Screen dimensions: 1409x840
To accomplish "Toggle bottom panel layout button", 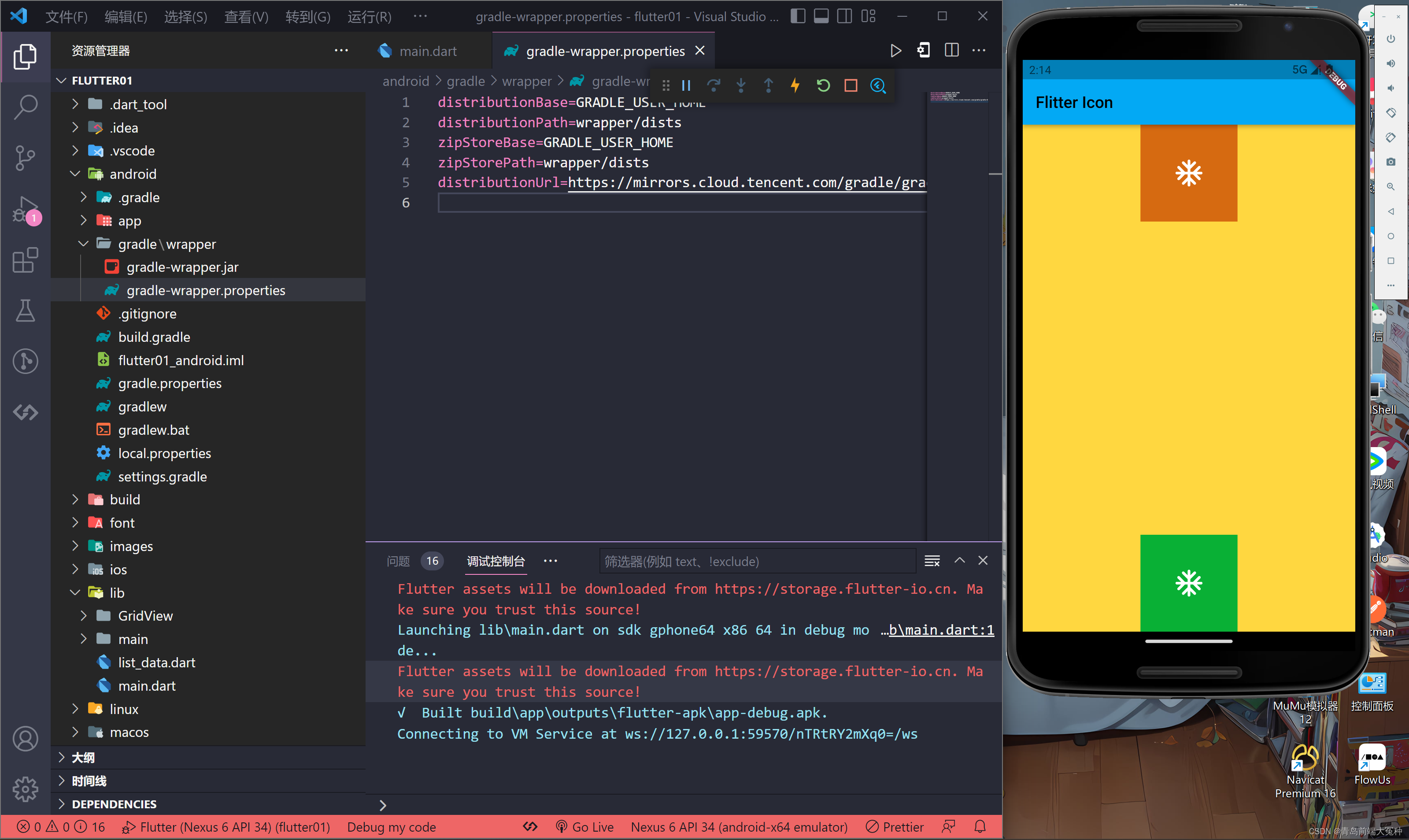I will point(821,16).
